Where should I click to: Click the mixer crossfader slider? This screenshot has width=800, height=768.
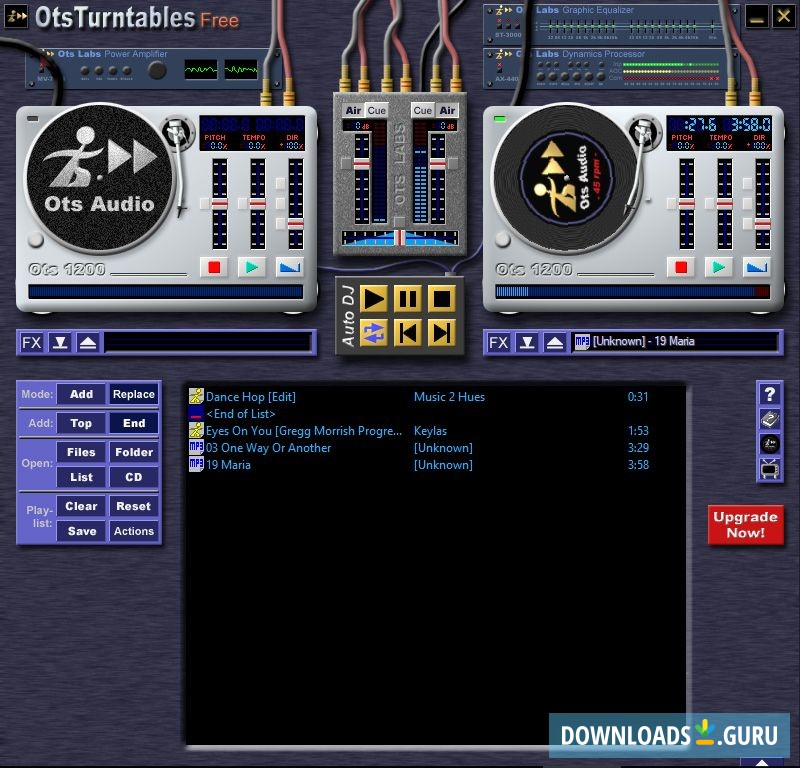(x=400, y=238)
